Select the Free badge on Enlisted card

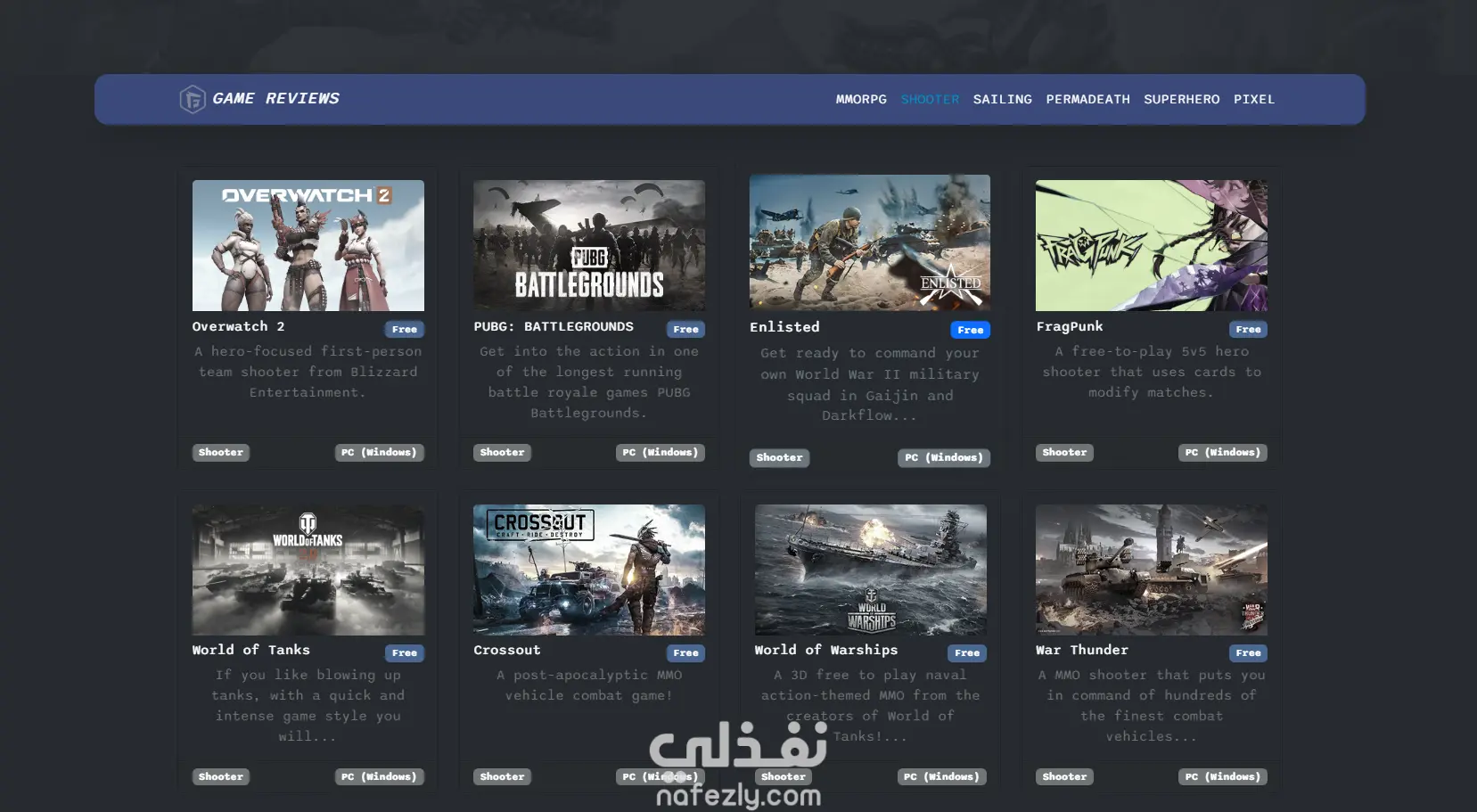pos(971,330)
